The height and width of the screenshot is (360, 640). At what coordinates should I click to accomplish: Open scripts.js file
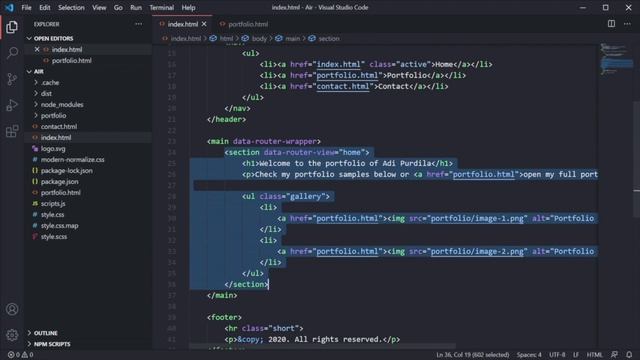point(53,204)
